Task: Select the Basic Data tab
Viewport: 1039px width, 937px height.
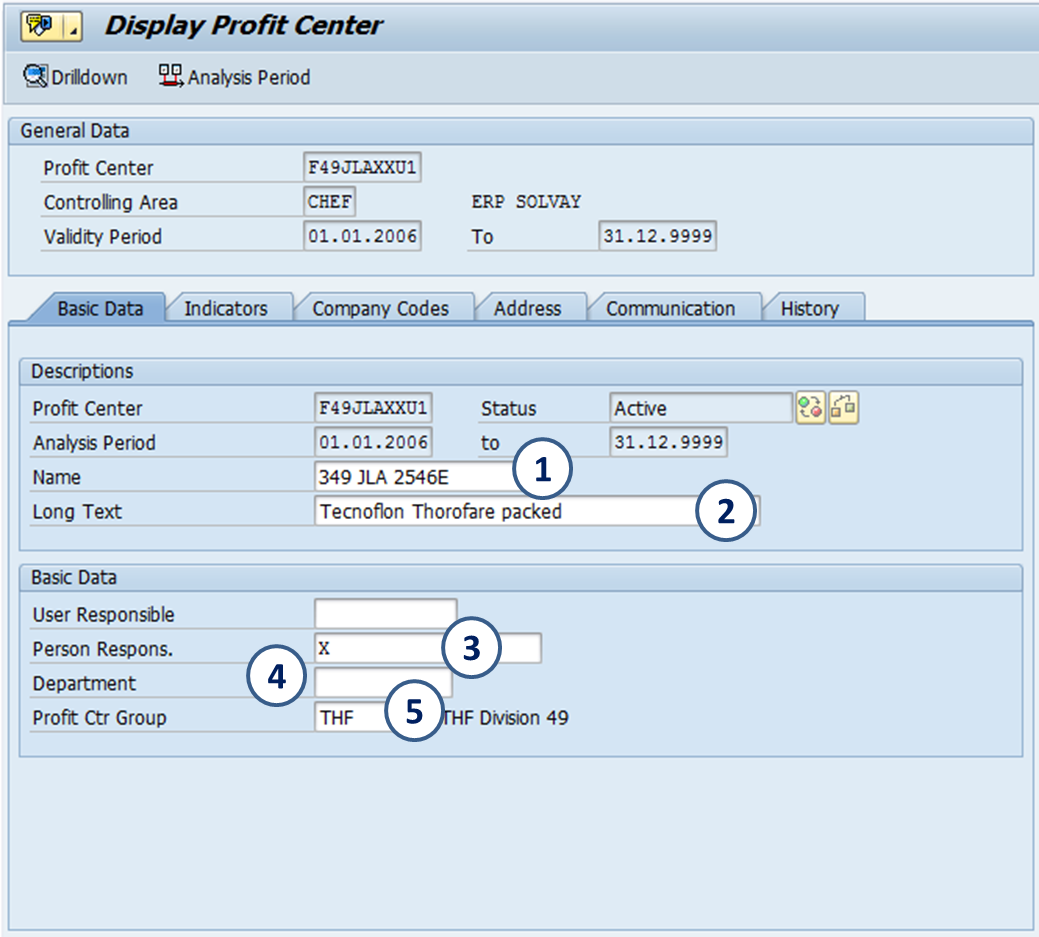Action: tap(100, 309)
